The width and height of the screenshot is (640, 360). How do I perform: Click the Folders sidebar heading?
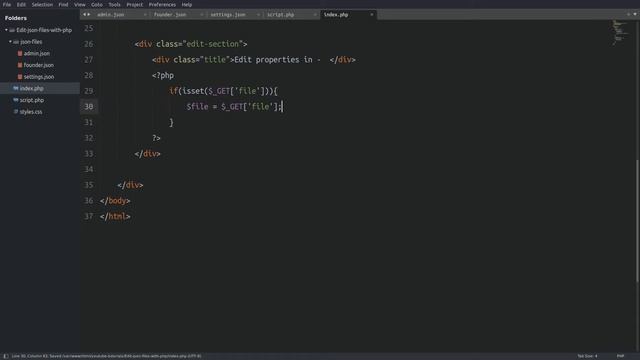coord(16,18)
